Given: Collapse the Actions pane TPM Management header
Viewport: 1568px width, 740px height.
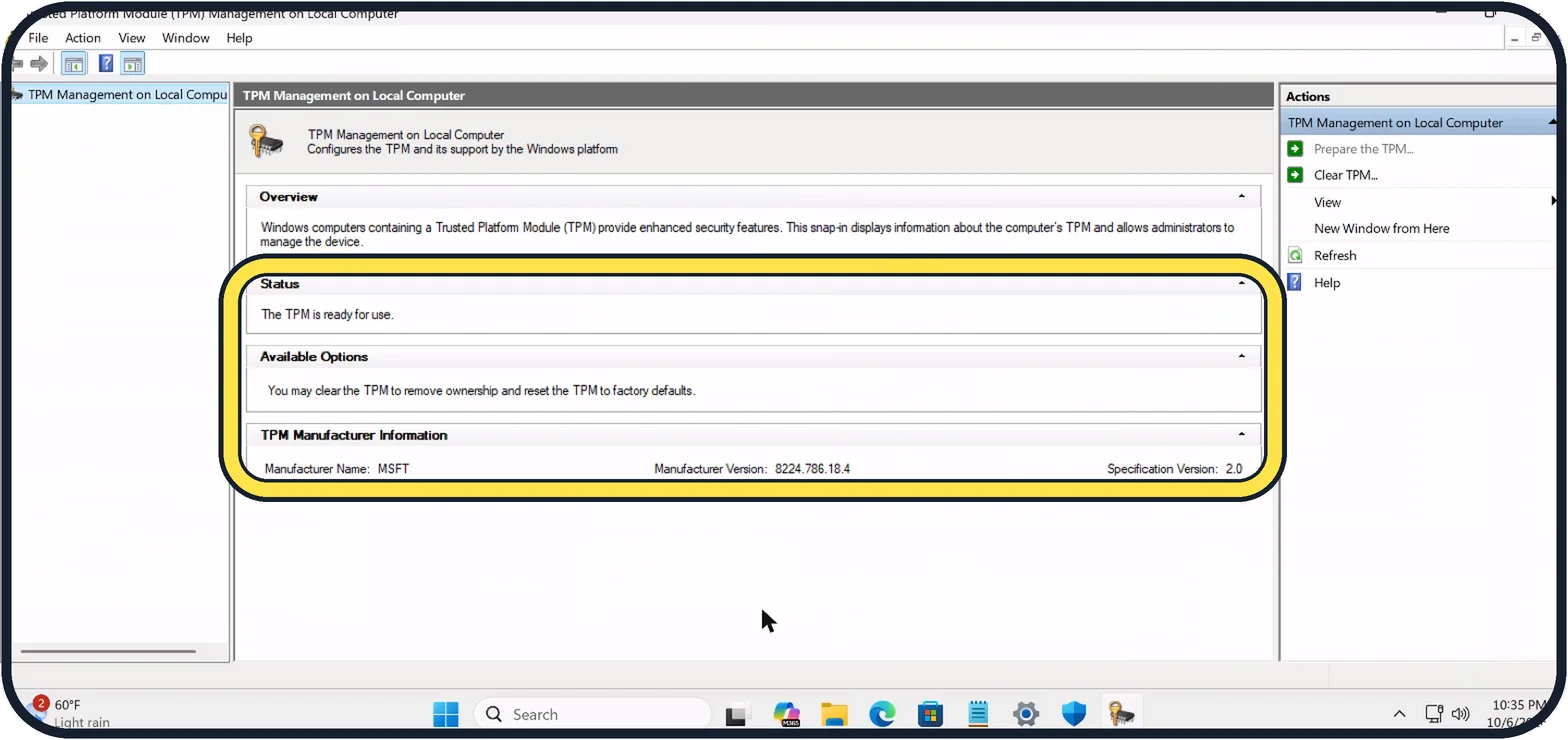Looking at the screenshot, I should pyautogui.click(x=1554, y=122).
